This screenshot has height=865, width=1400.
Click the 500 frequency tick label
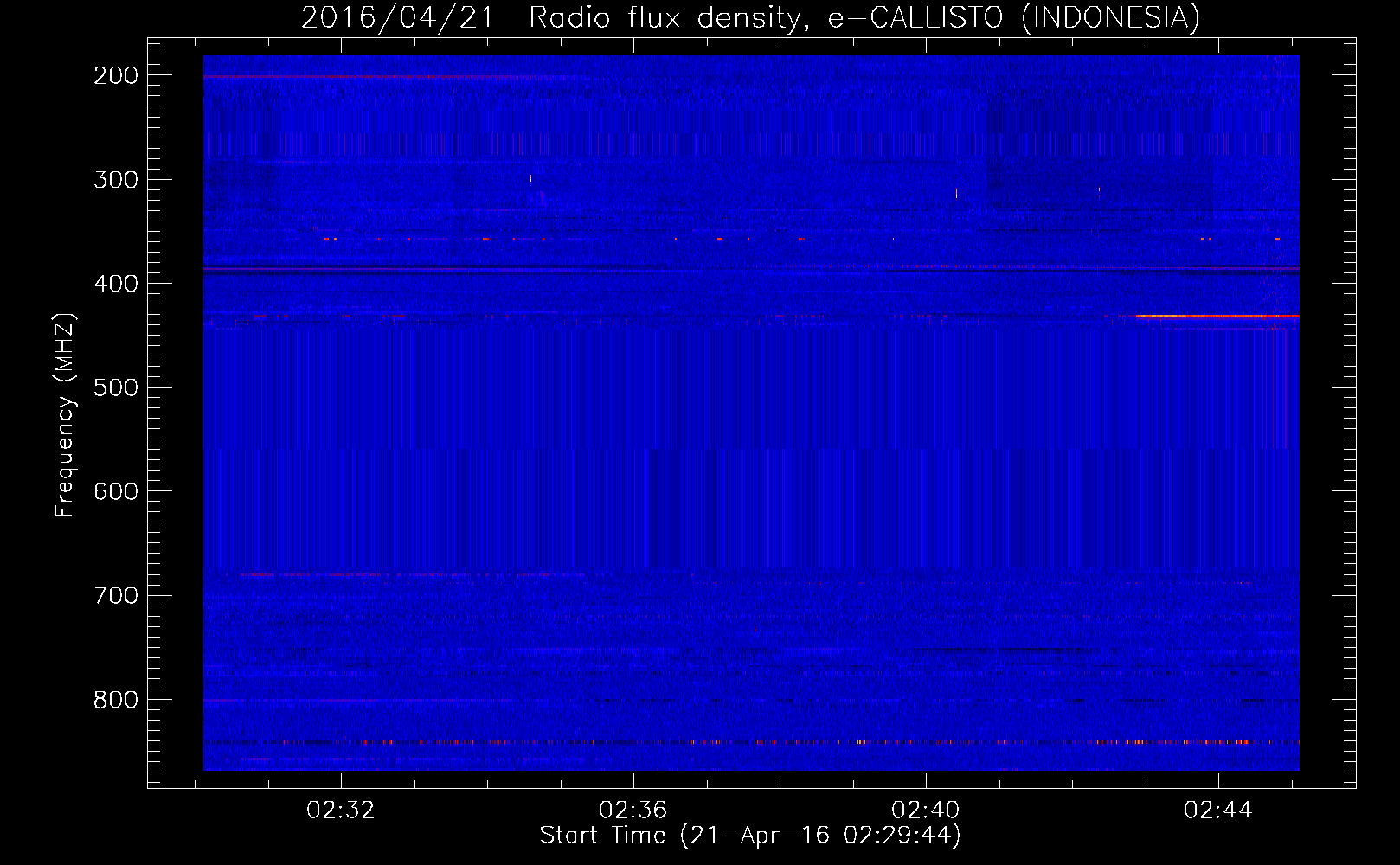click(116, 388)
